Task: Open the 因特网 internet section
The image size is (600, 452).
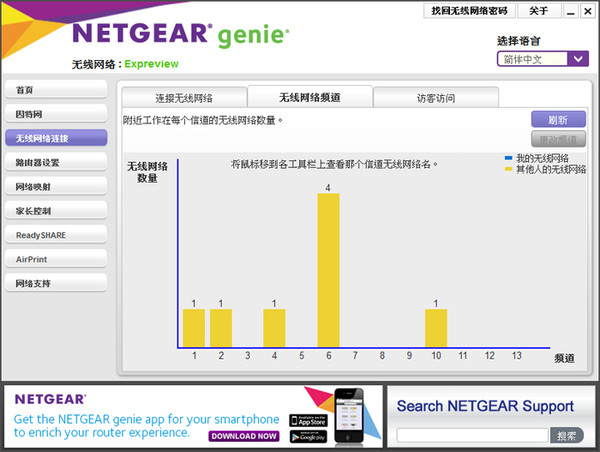Action: click(56, 114)
